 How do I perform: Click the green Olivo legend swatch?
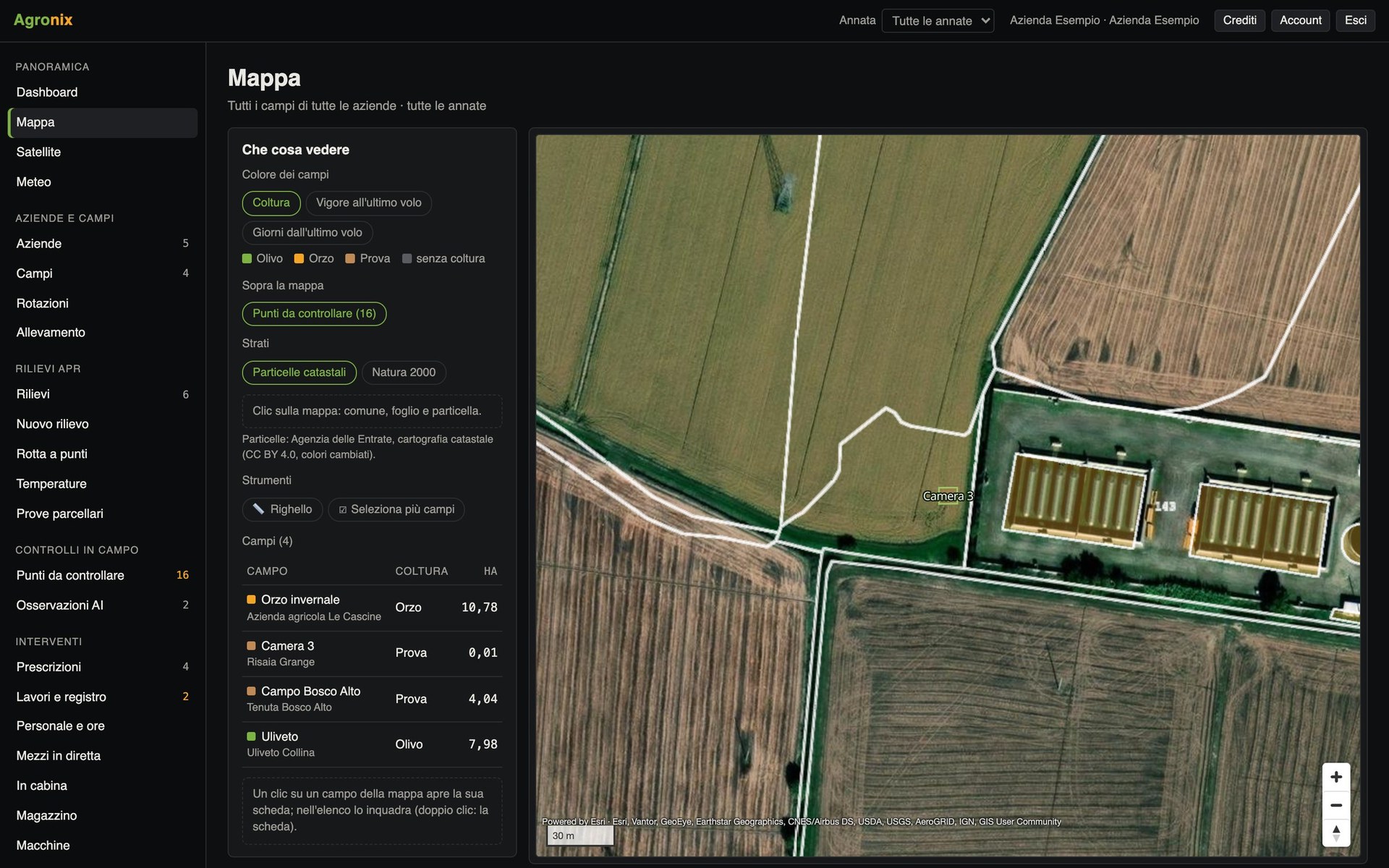(x=247, y=259)
